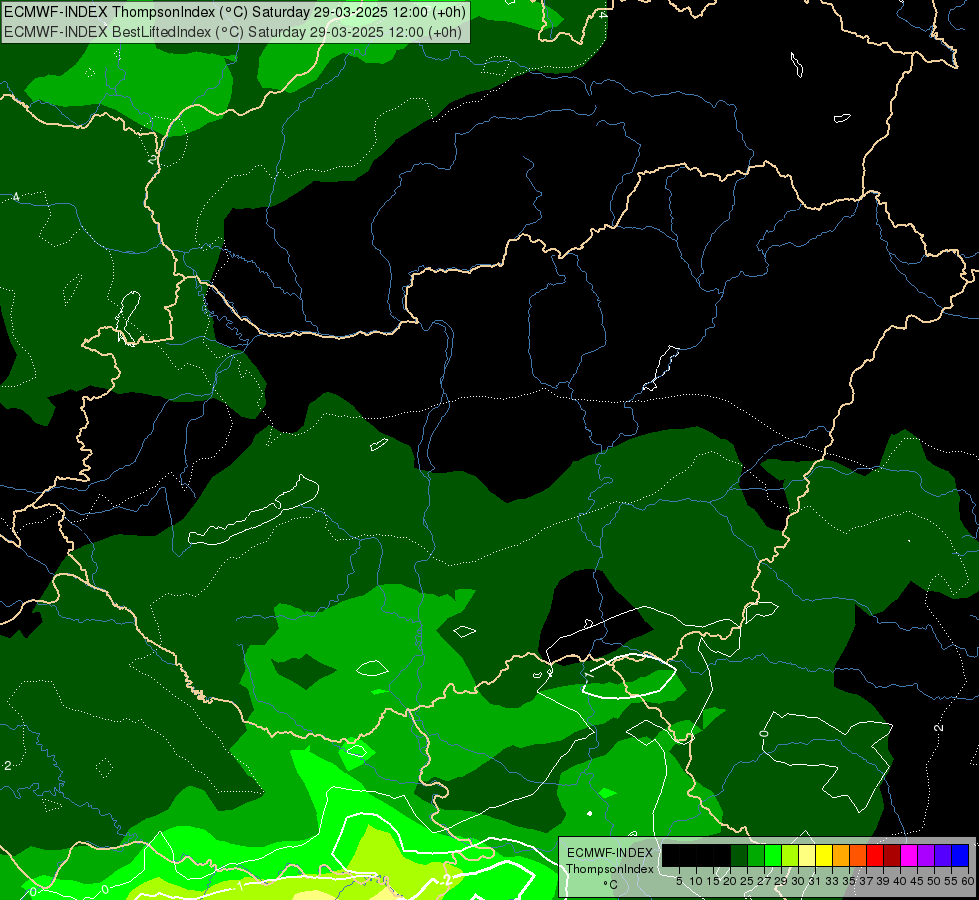Click legend scale value 30
The width and height of the screenshot is (979, 900).
click(x=798, y=881)
